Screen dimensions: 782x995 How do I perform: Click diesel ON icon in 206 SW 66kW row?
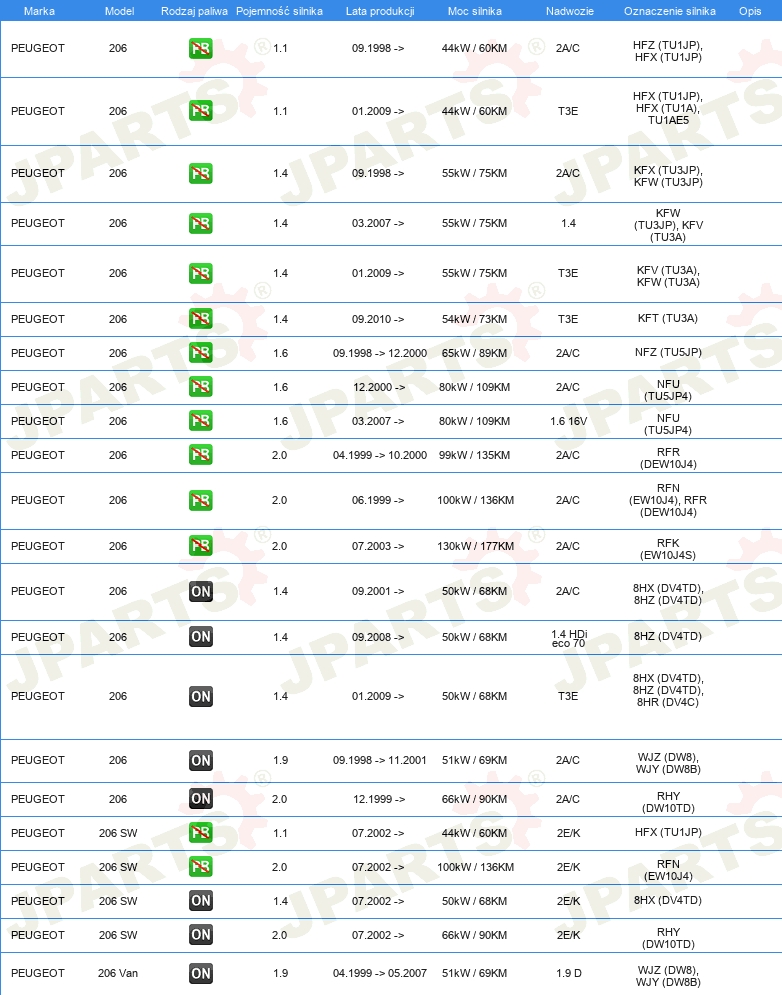click(x=201, y=935)
